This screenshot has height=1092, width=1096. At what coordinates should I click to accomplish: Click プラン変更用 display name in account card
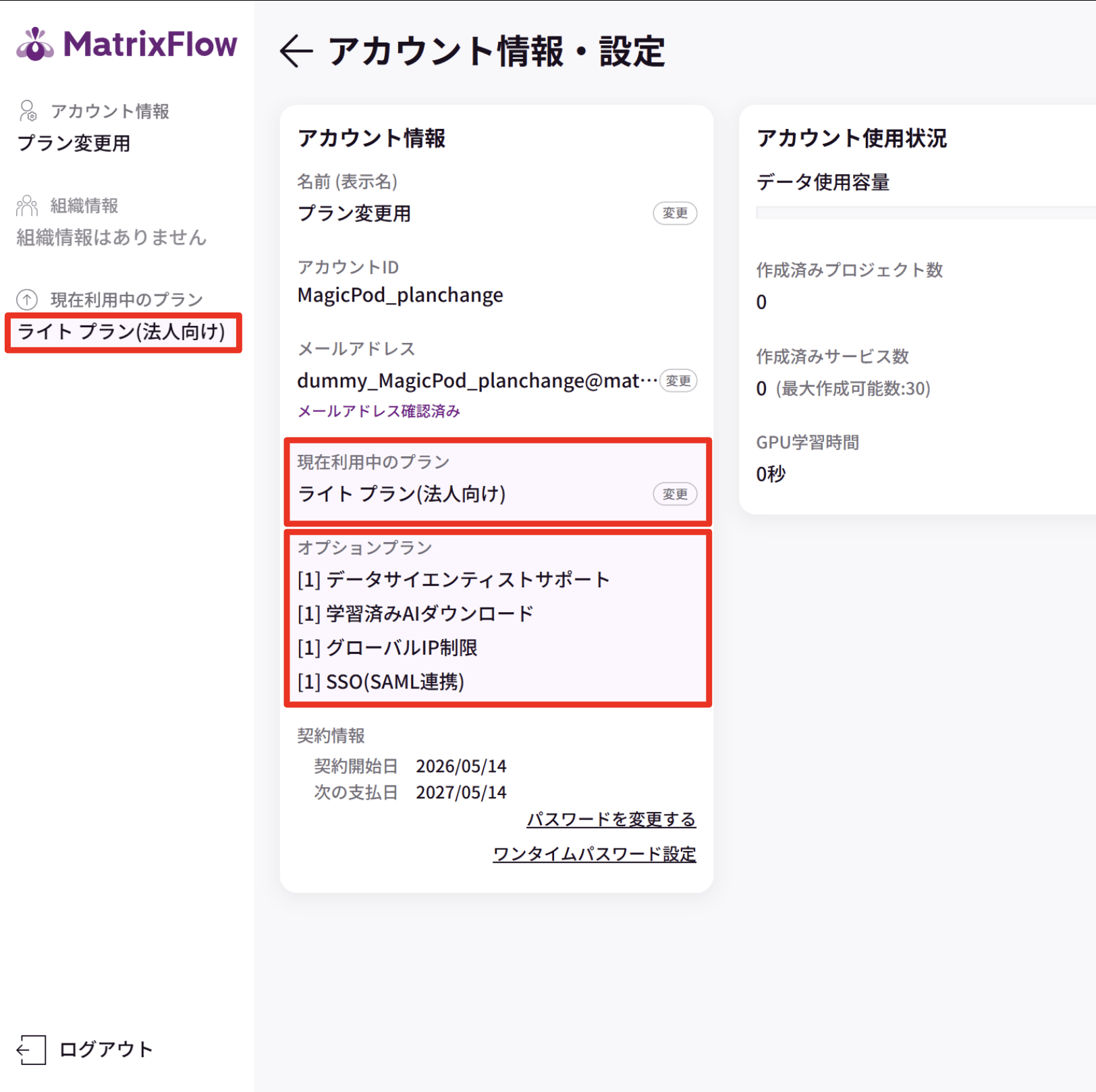354,213
